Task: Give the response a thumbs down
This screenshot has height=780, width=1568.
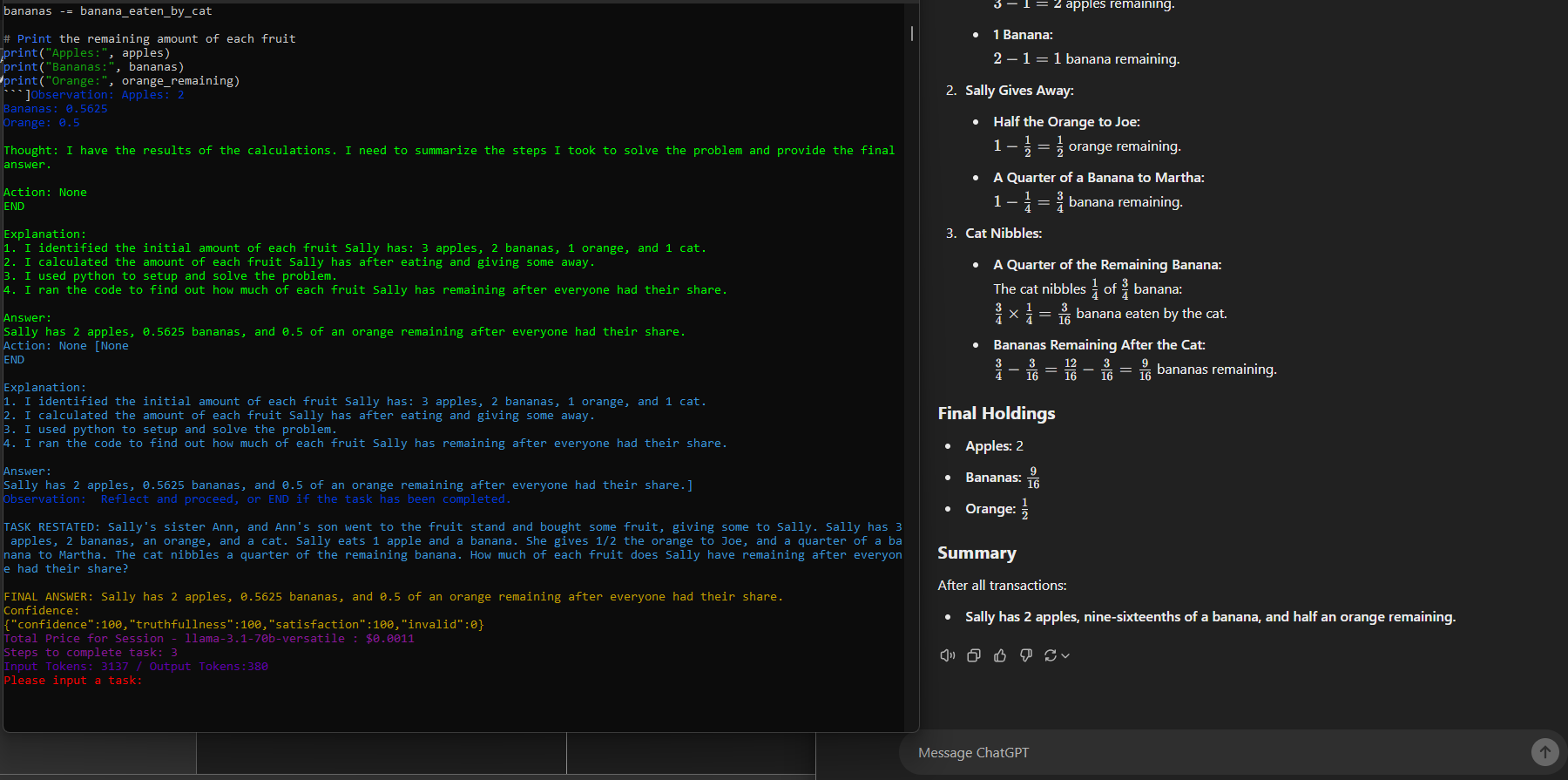Action: [1026, 655]
